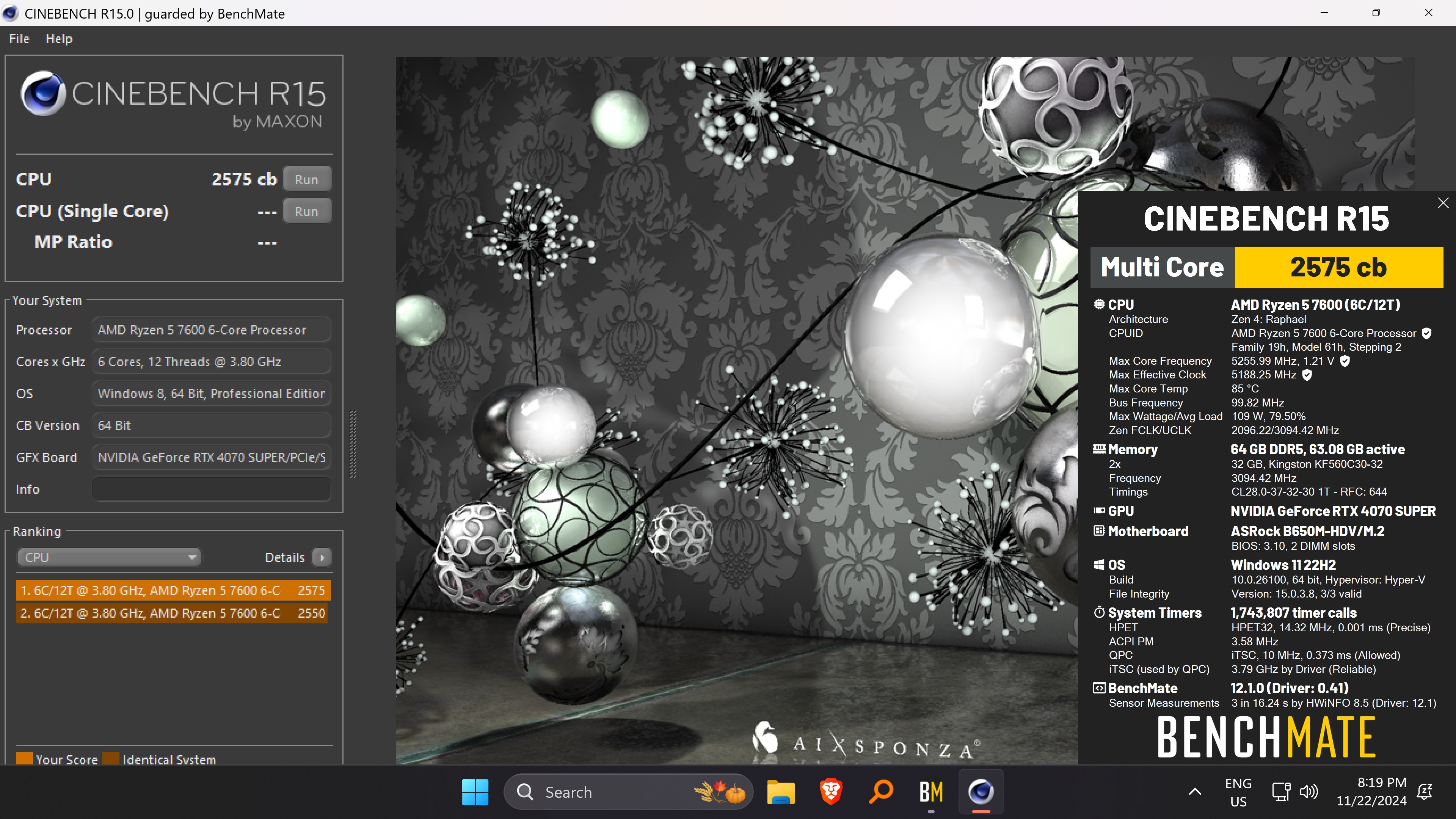Click the BenchMate CPU chip icon
The height and width of the screenshot is (819, 1456).
(x=1099, y=304)
